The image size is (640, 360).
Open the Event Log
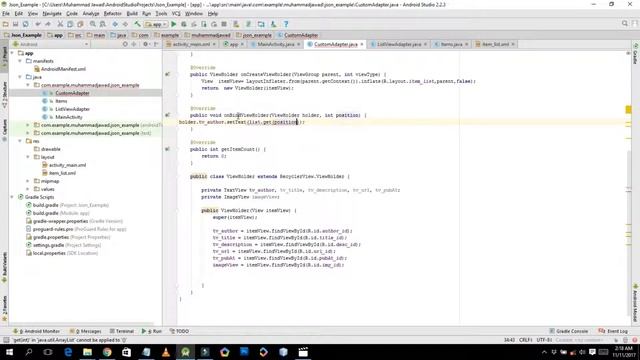[613, 331]
